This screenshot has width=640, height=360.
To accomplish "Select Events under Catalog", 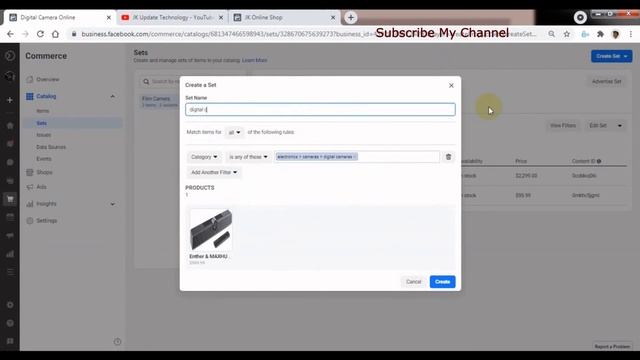I will click(x=44, y=159).
